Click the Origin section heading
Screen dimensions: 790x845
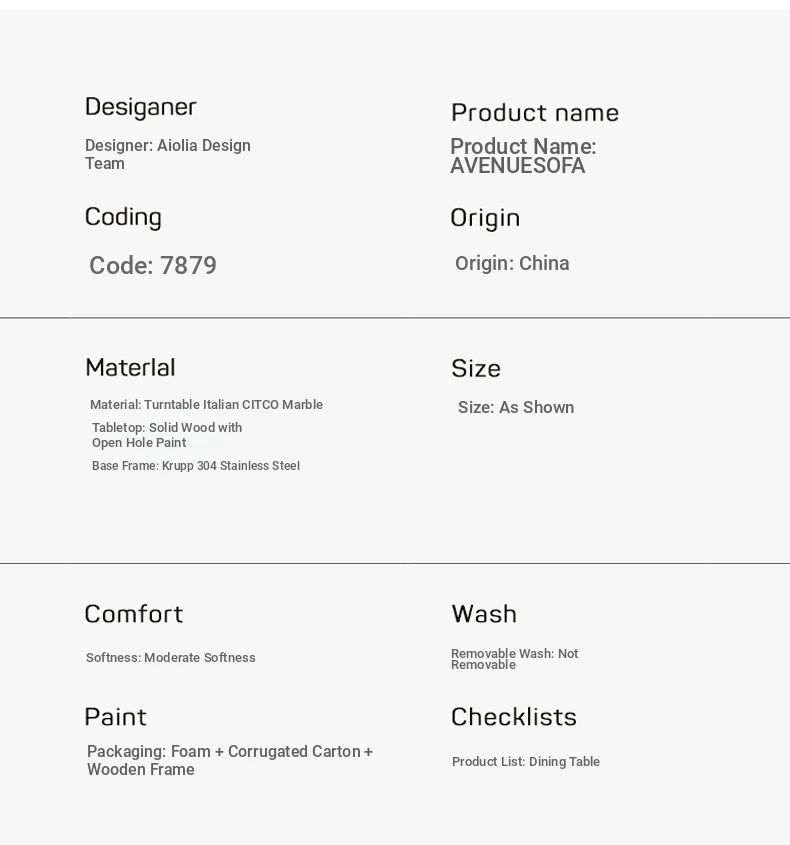pos(485,218)
